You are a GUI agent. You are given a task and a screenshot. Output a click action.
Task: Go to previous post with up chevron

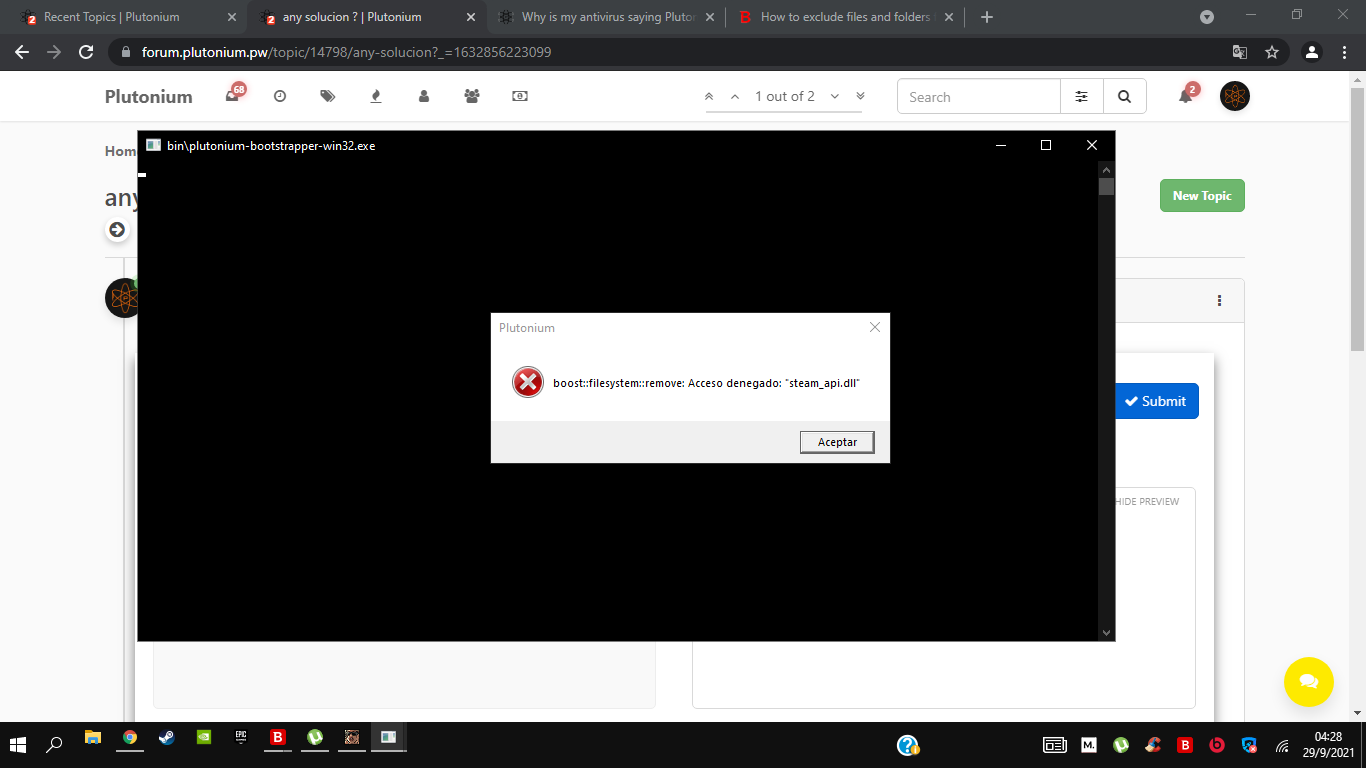click(735, 97)
